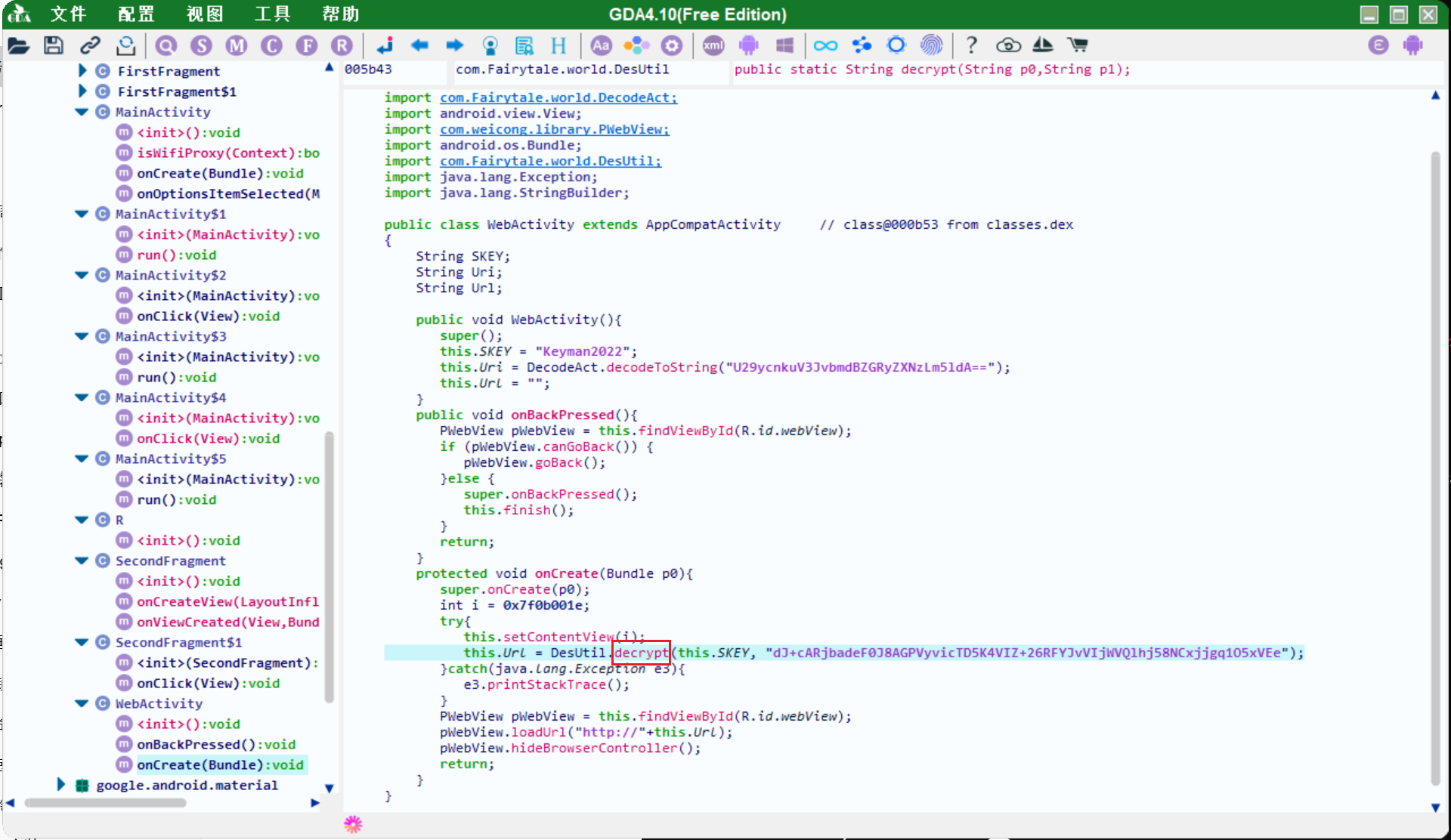Collapse the SecondFragment class node
This screenshot has height=840, width=1451.
(x=82, y=561)
